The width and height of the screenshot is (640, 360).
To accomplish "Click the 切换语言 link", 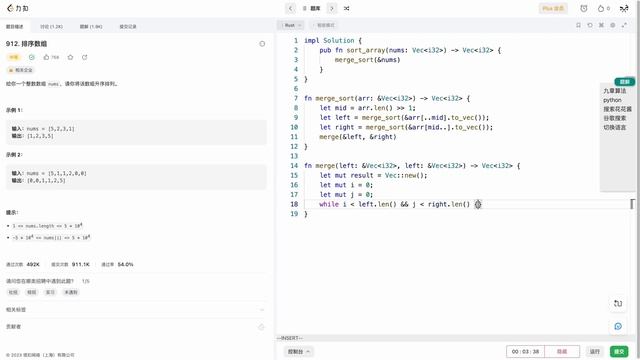I will coord(615,128).
